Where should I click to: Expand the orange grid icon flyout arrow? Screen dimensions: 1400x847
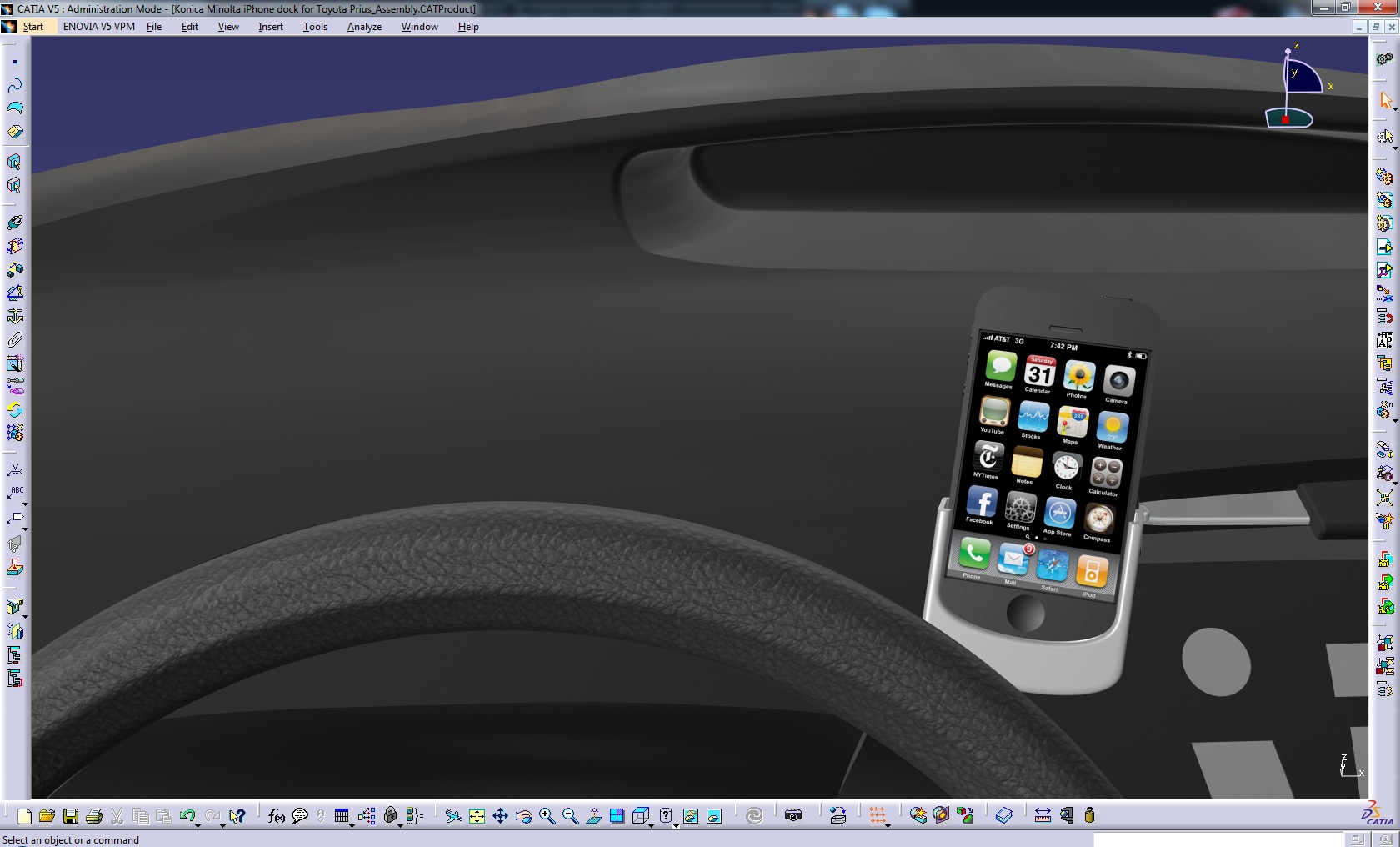click(x=887, y=825)
